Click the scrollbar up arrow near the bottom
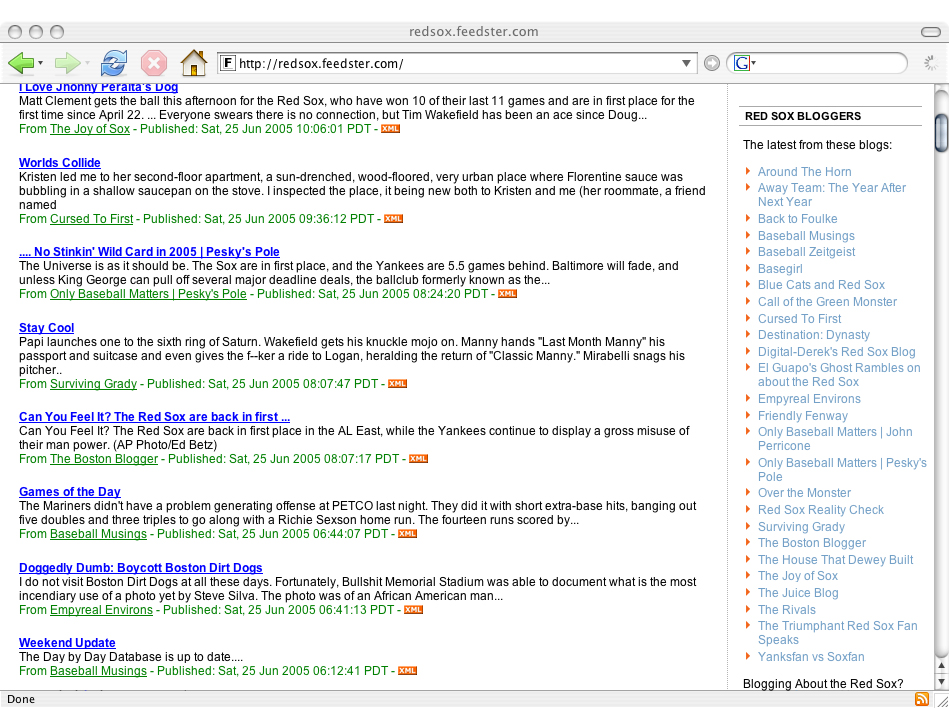949x708 pixels. click(942, 666)
